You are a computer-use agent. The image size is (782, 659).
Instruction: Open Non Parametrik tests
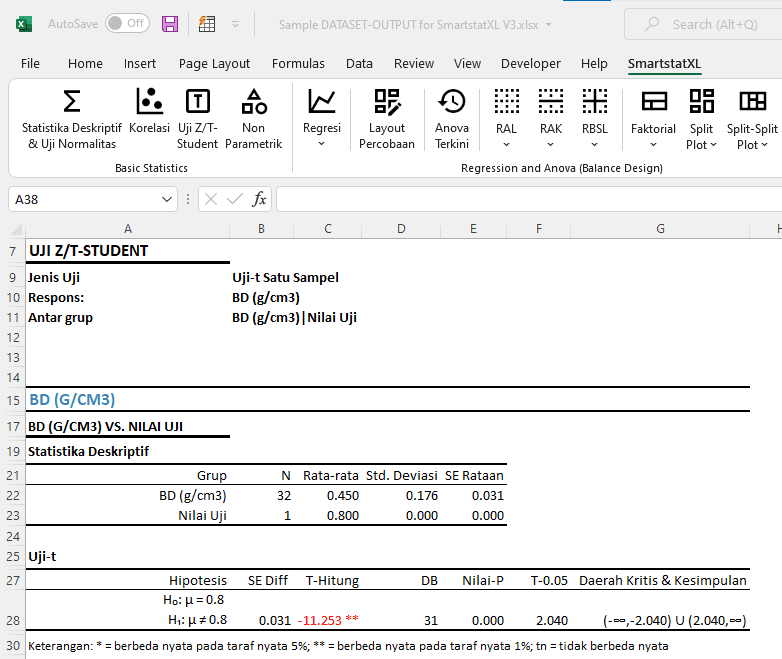click(x=254, y=118)
